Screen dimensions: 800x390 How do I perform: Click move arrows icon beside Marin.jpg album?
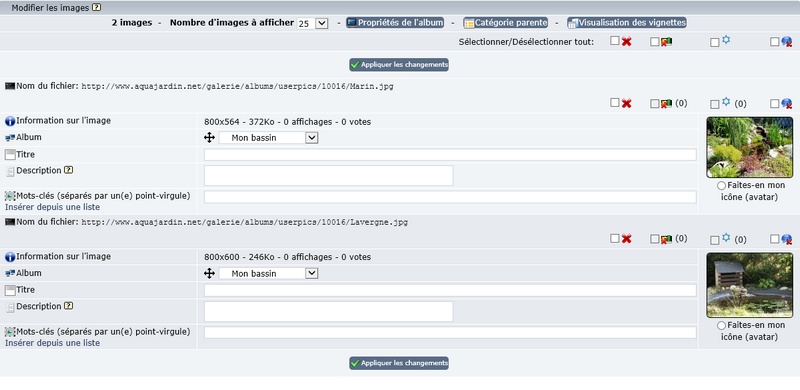209,137
